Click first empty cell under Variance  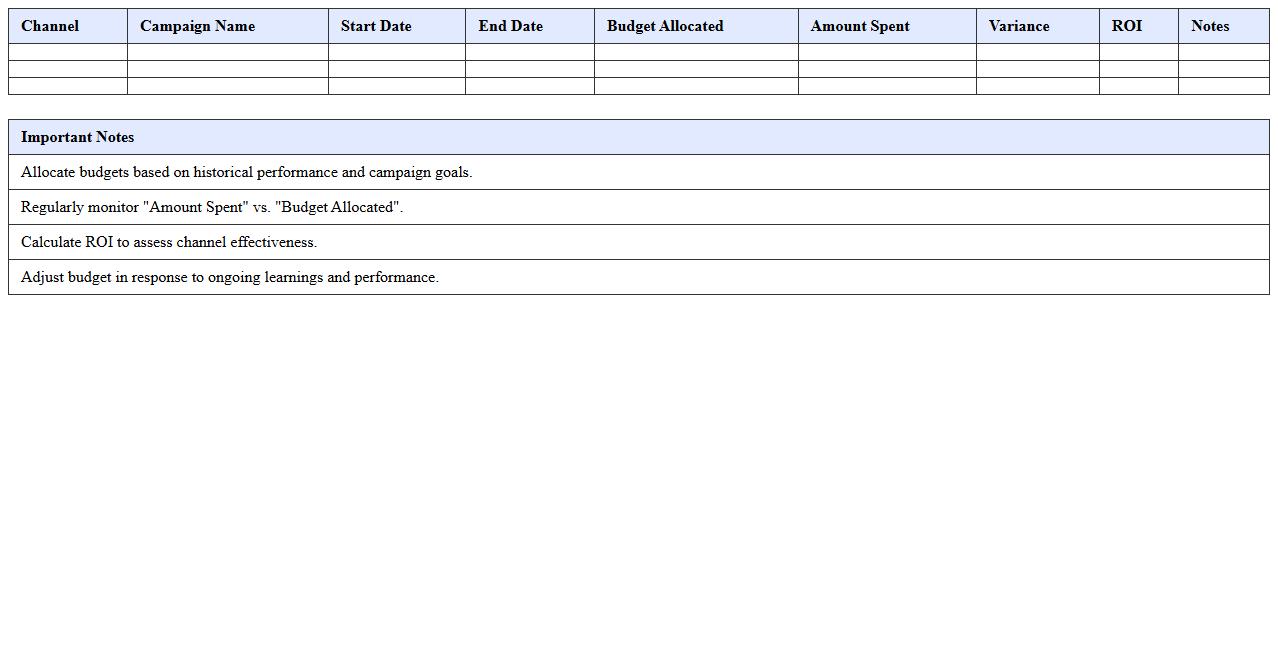click(1037, 52)
